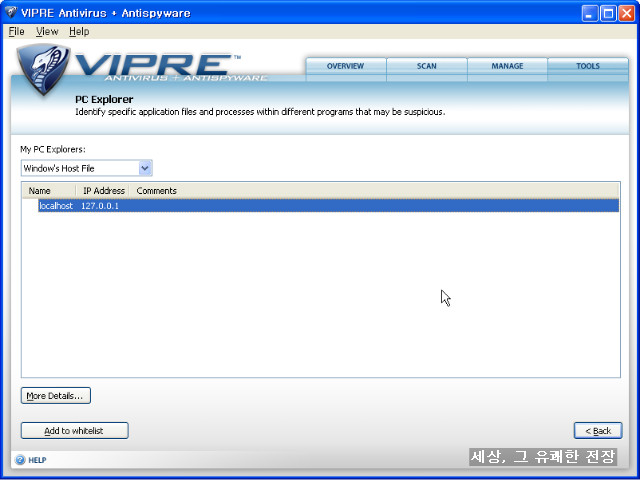Maximize the VIPRE window

608,13
